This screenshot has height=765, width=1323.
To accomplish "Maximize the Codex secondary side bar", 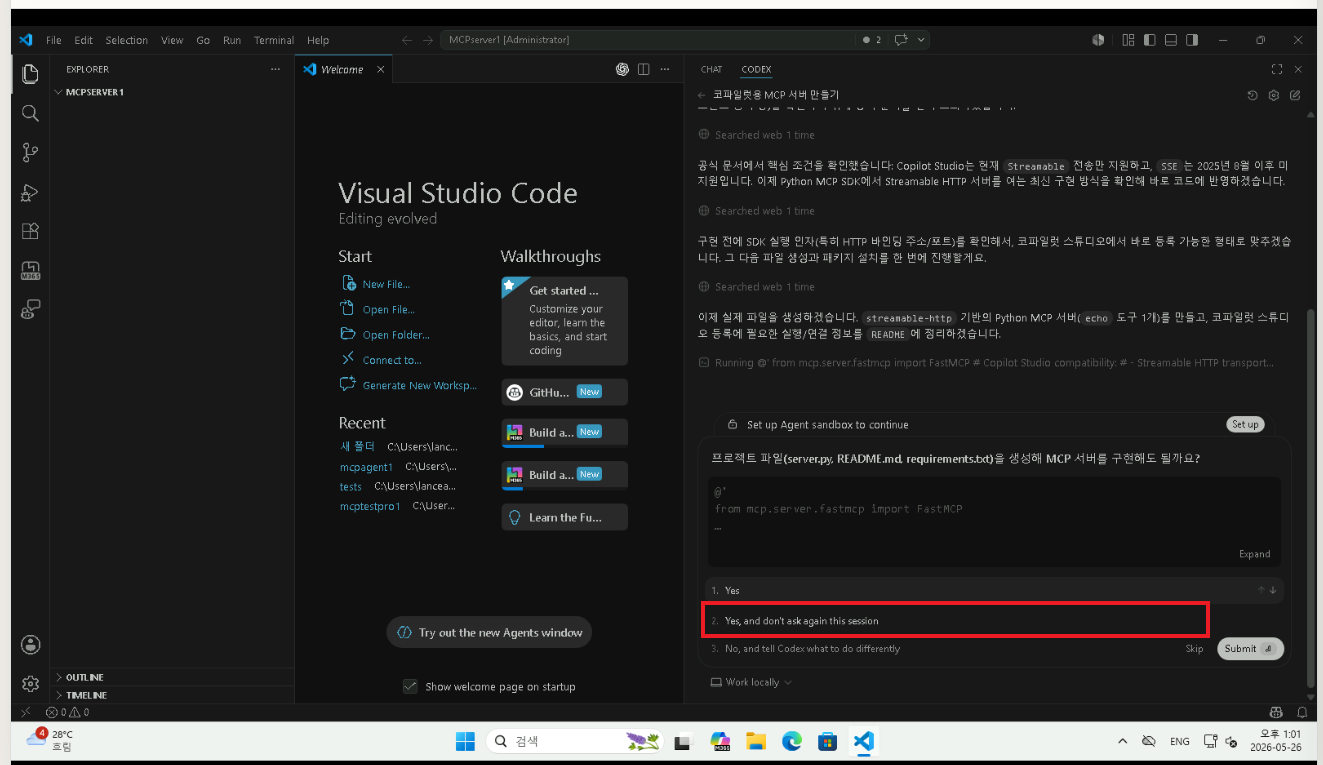I will click(1277, 69).
